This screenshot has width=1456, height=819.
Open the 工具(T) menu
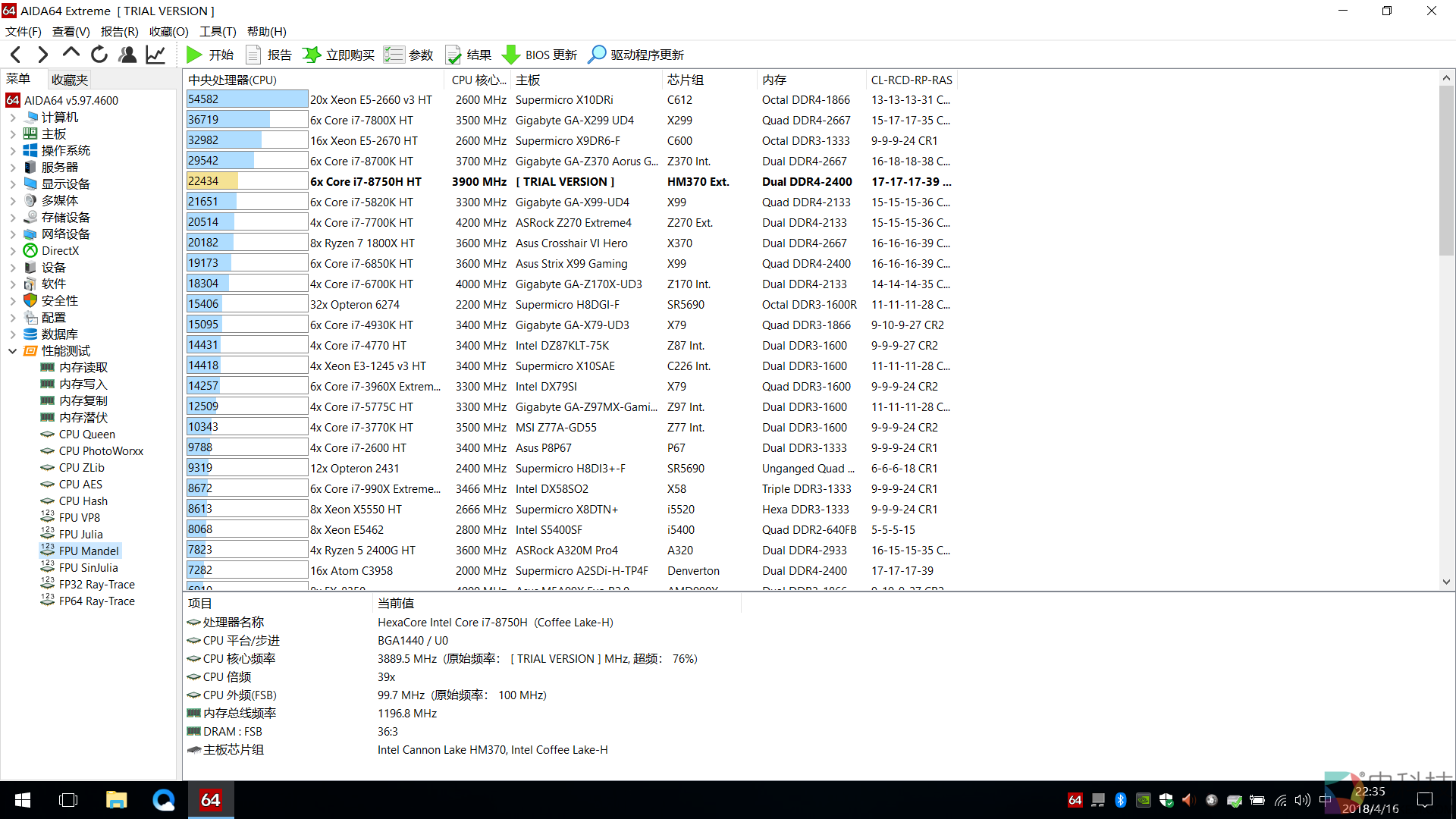pos(218,31)
